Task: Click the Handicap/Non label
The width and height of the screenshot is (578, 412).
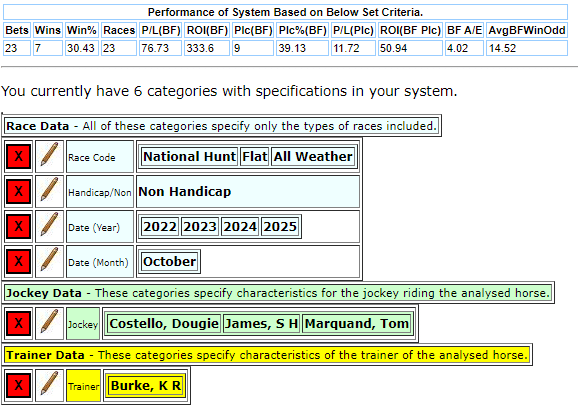Action: 100,192
